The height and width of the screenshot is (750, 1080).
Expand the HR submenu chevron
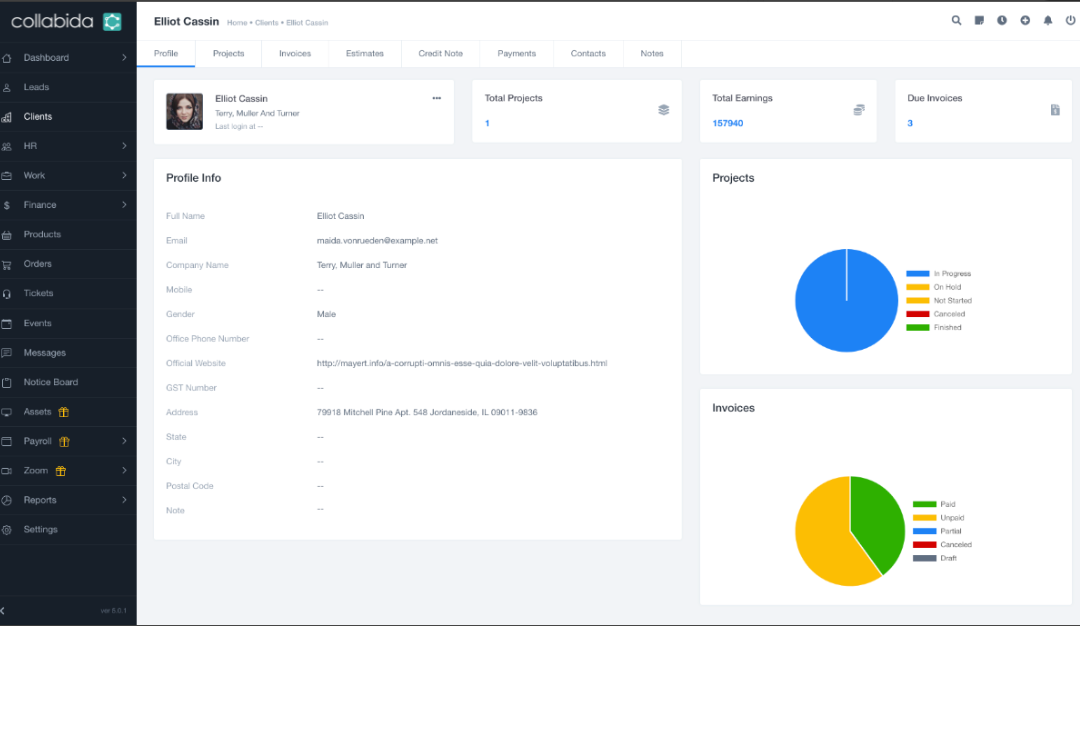124,146
